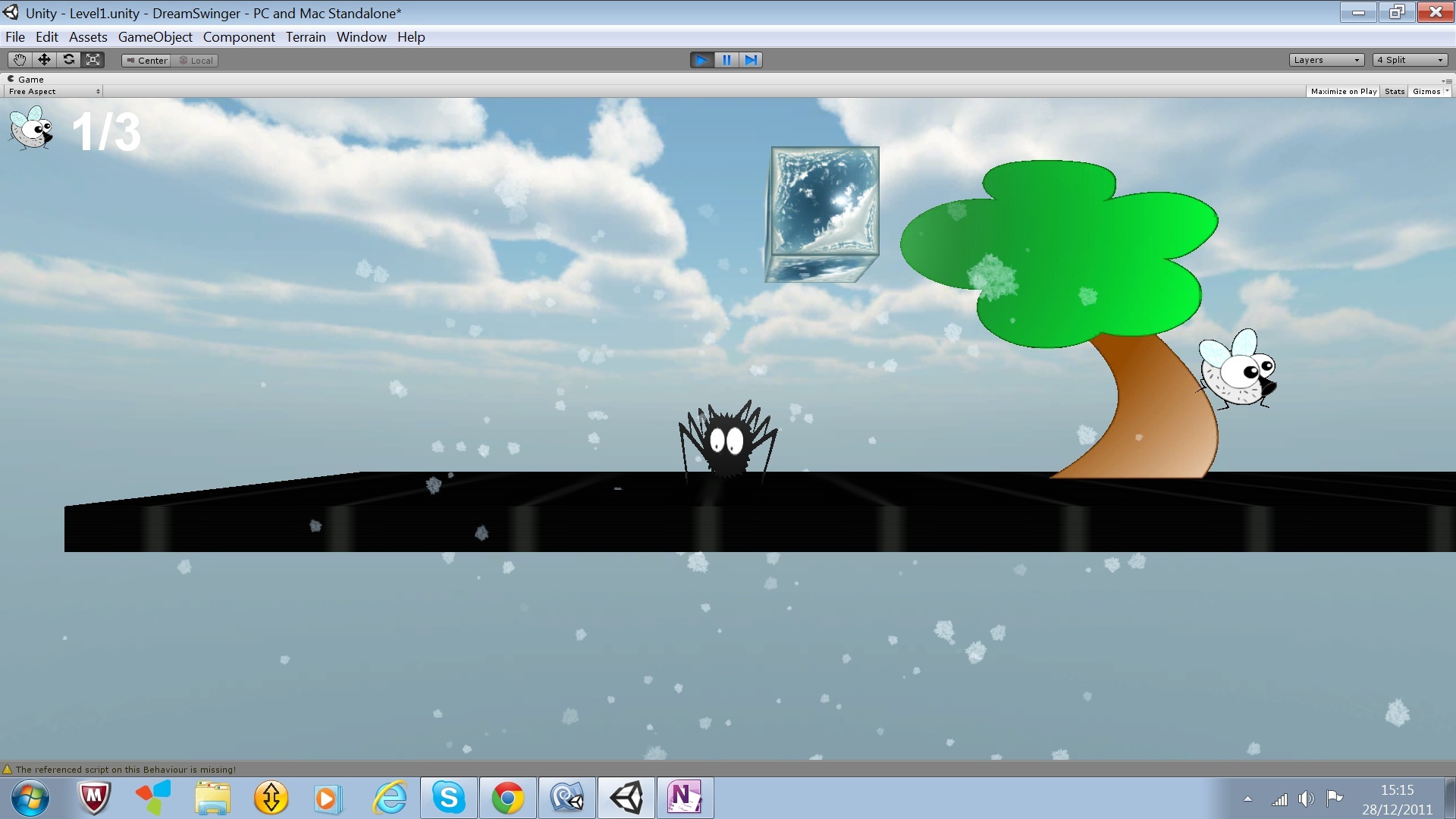Open the MonoDevelop taskbar icon
The image size is (1456, 819).
coord(567,798)
